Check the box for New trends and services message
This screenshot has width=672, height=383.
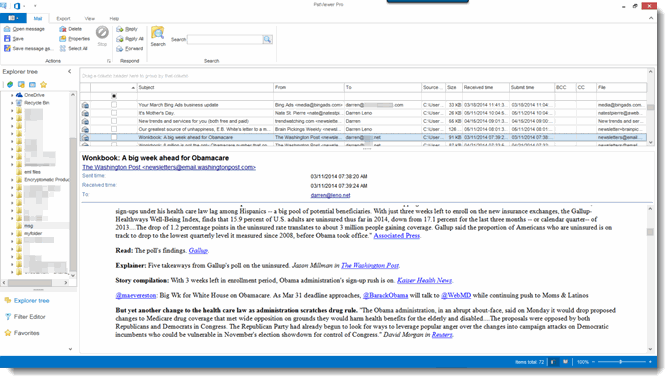114,121
